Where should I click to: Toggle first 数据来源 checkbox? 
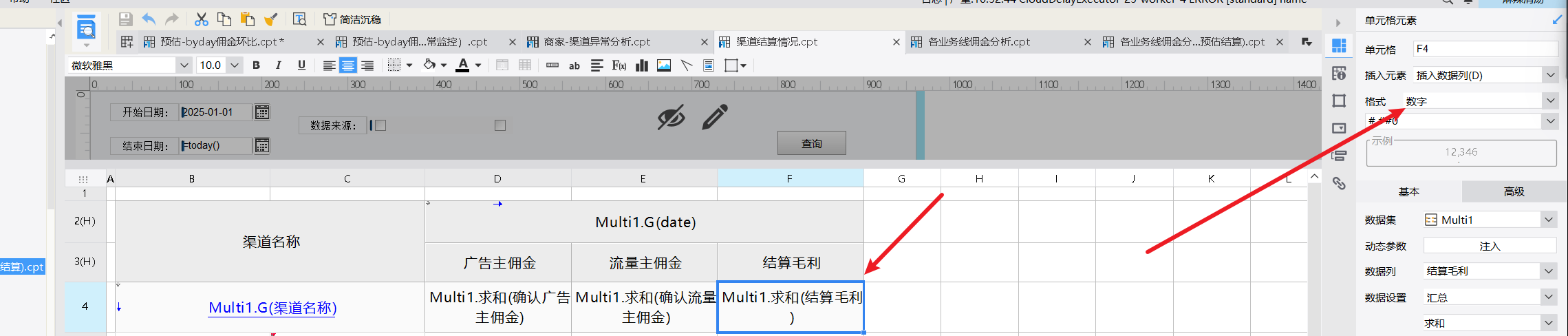(x=380, y=125)
